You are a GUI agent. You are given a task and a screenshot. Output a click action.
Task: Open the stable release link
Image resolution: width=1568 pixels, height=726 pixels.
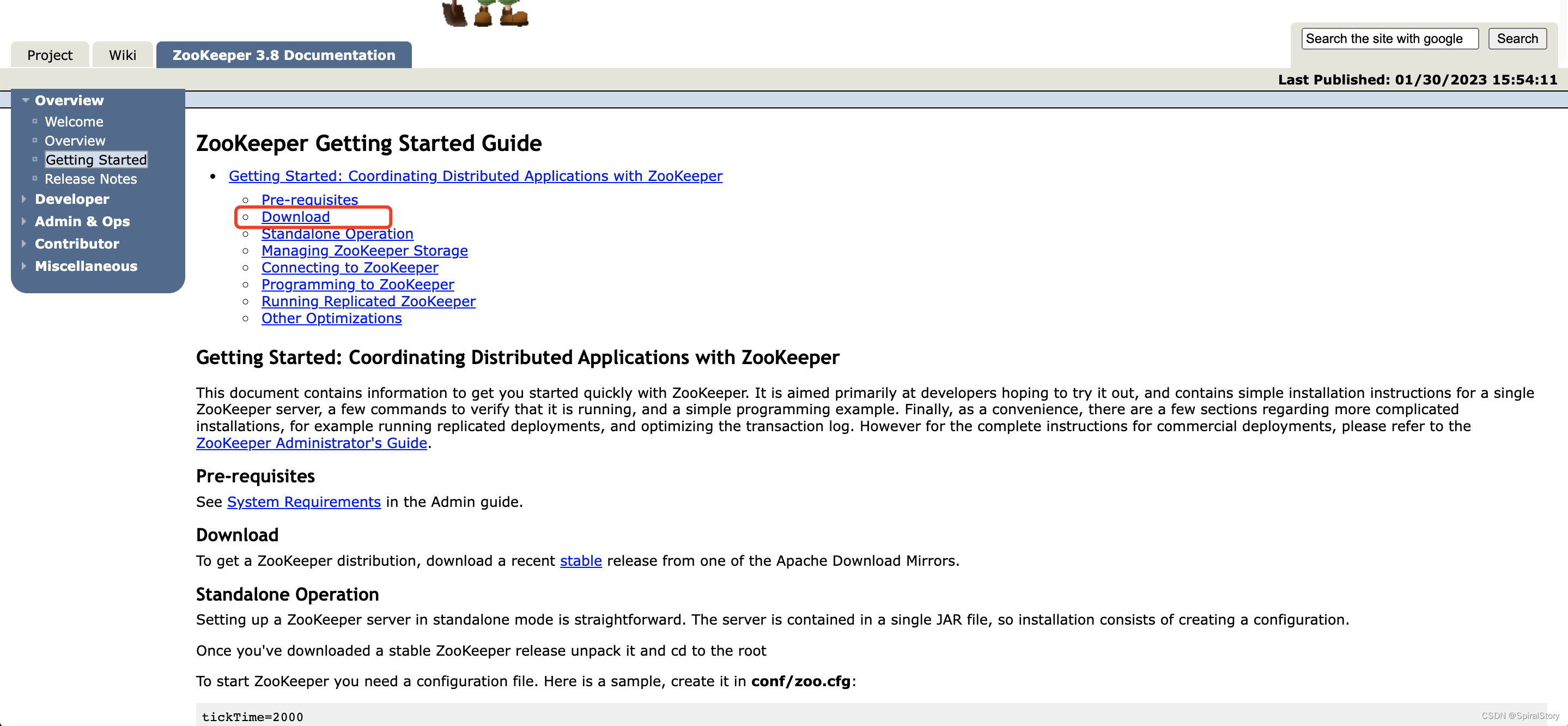[581, 561]
